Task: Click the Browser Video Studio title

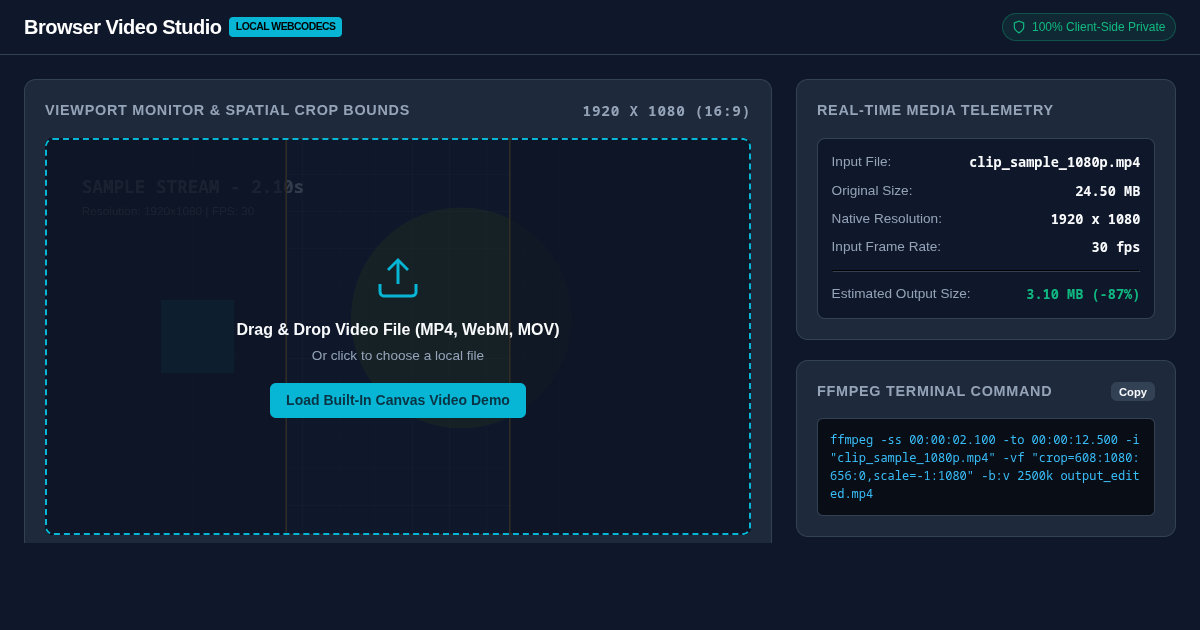Action: tap(123, 27)
